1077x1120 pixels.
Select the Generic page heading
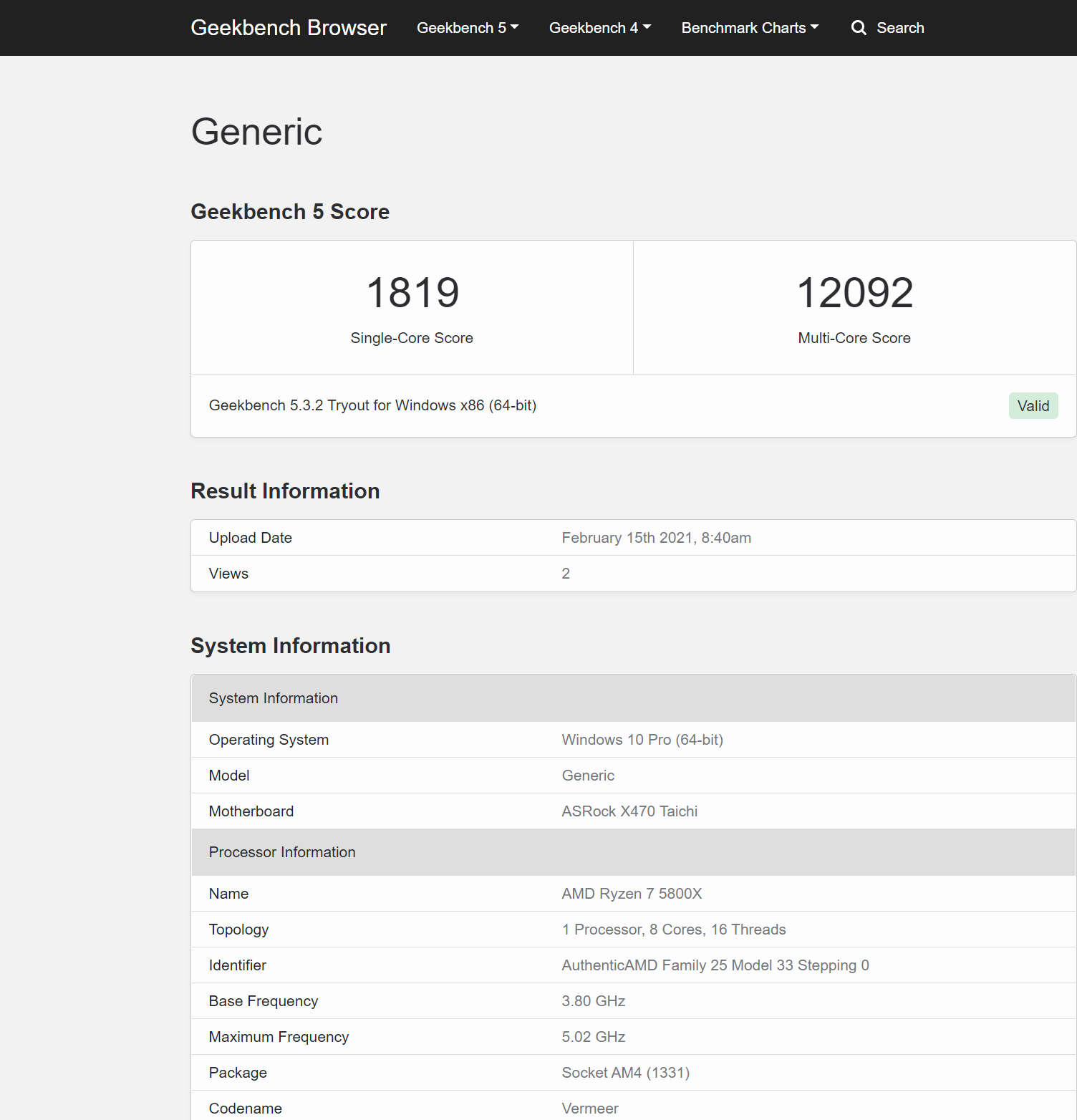[x=256, y=132]
